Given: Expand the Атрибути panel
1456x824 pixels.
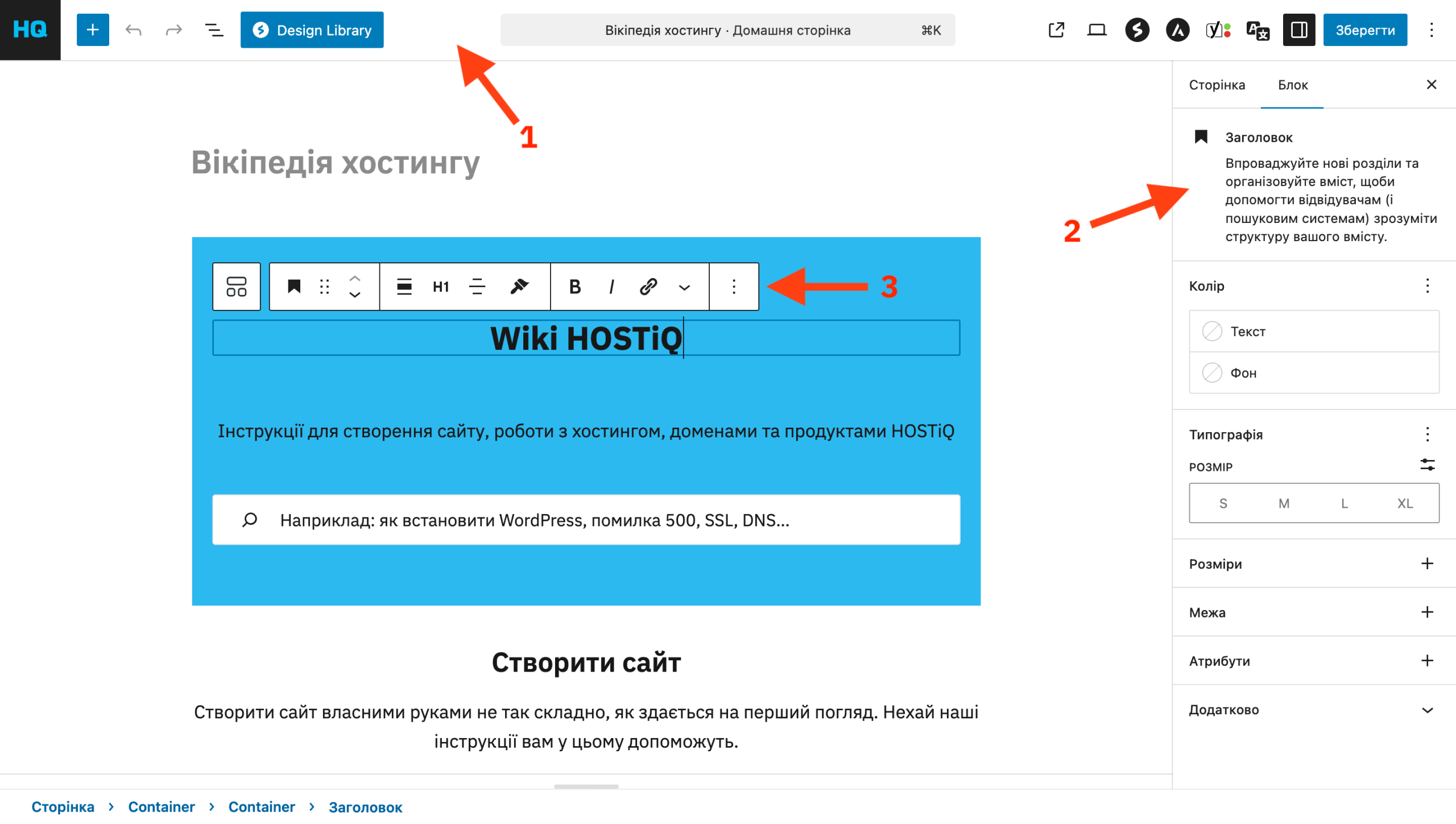Looking at the screenshot, I should 1314,661.
